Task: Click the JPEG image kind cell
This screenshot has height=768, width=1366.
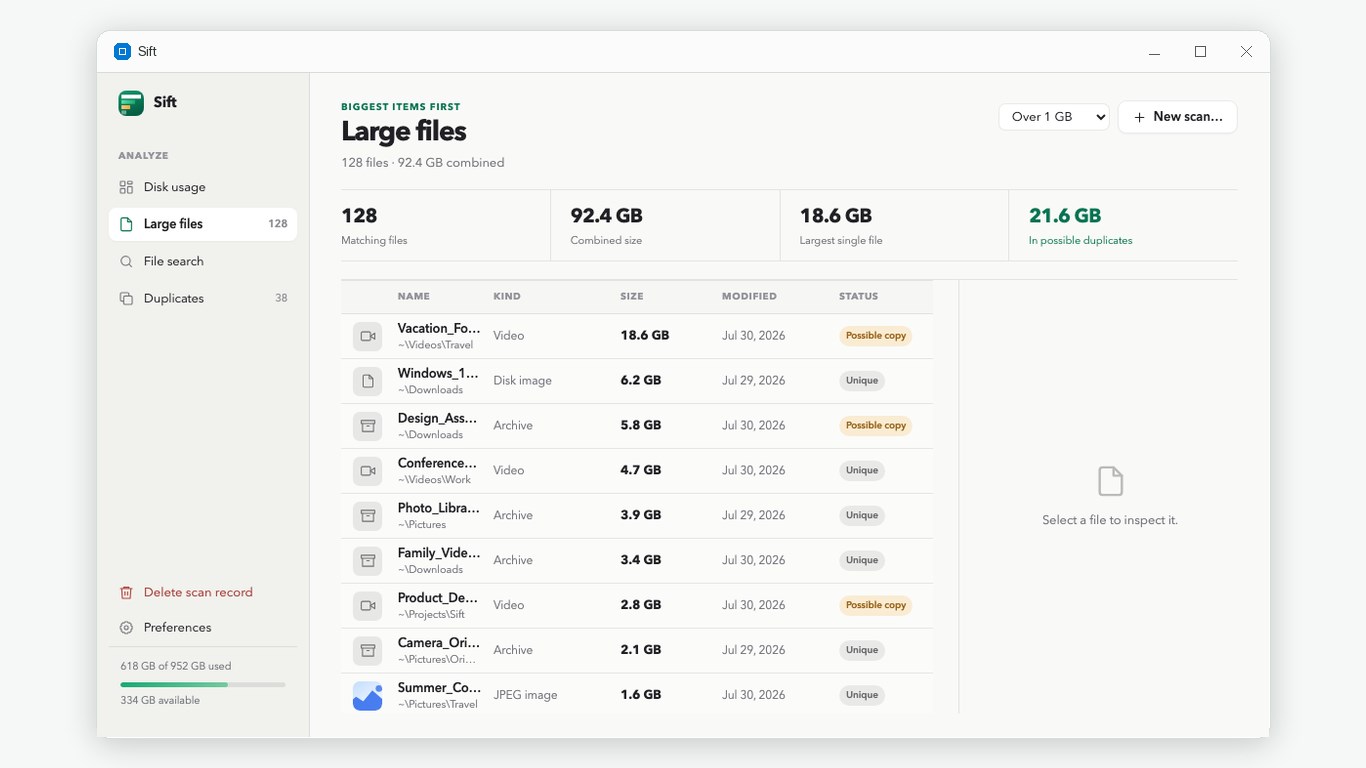Action: [x=525, y=696]
